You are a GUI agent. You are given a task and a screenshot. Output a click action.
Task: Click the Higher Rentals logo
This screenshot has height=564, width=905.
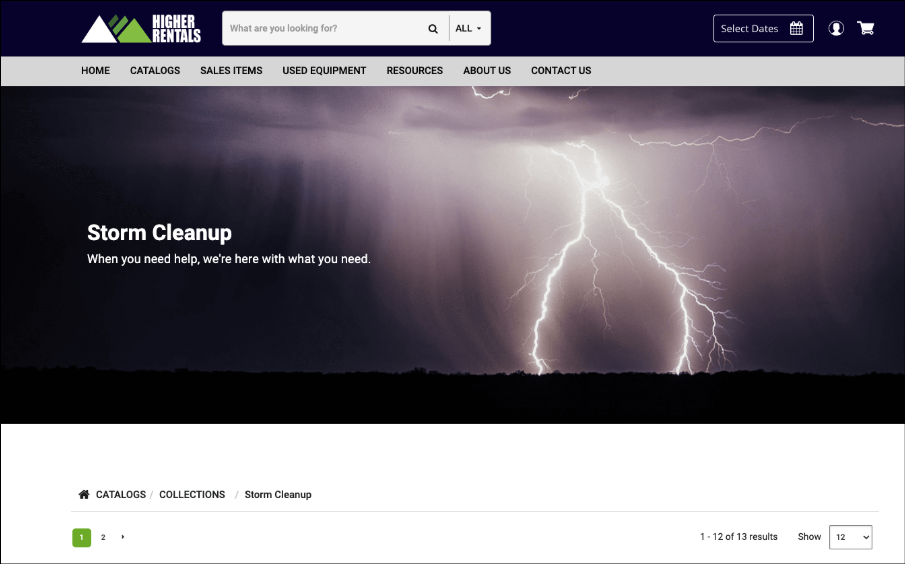click(141, 29)
